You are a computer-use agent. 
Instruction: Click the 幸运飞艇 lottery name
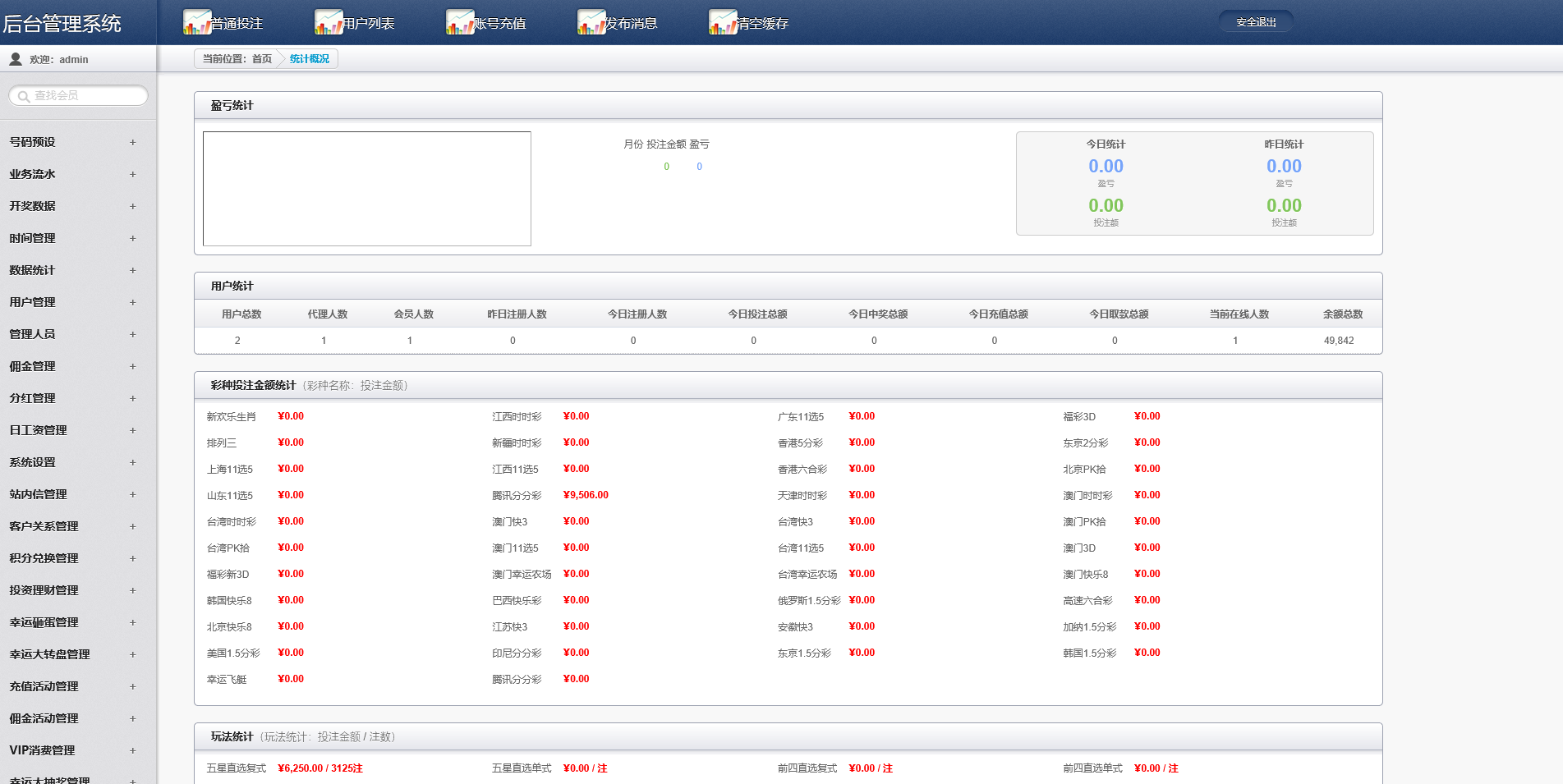tap(227, 680)
